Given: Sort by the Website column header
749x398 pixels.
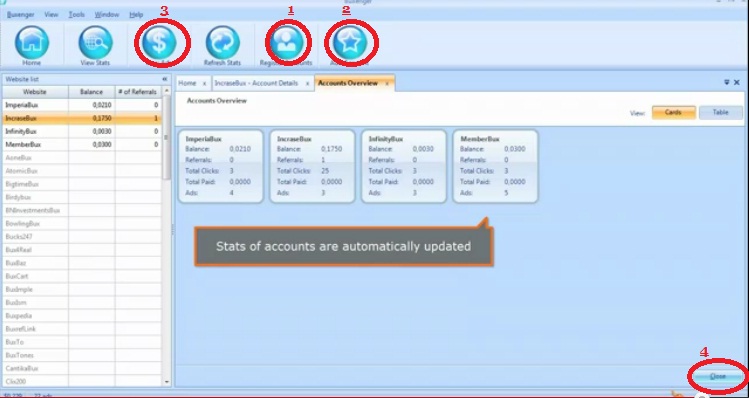Looking at the screenshot, I should 35,92.
